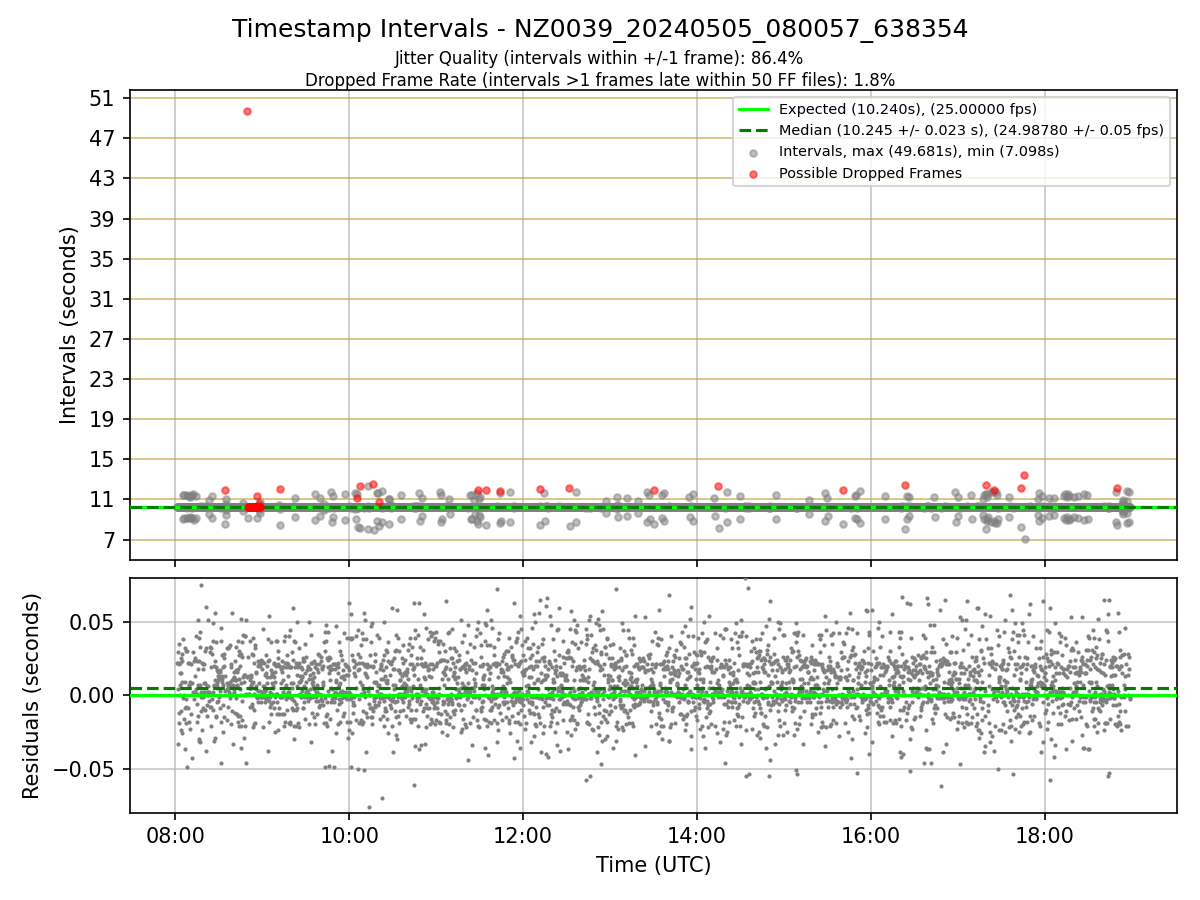Click legend entry text "Possible Dropped Frames"
This screenshot has height=900, width=1200.
click(x=870, y=173)
